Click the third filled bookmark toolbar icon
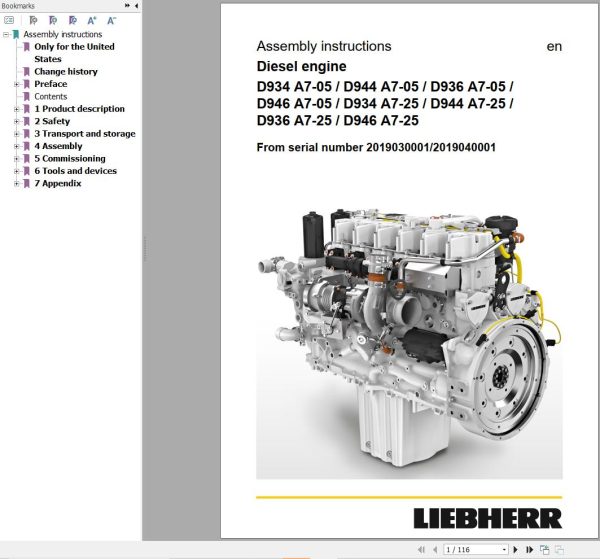 click(72, 20)
